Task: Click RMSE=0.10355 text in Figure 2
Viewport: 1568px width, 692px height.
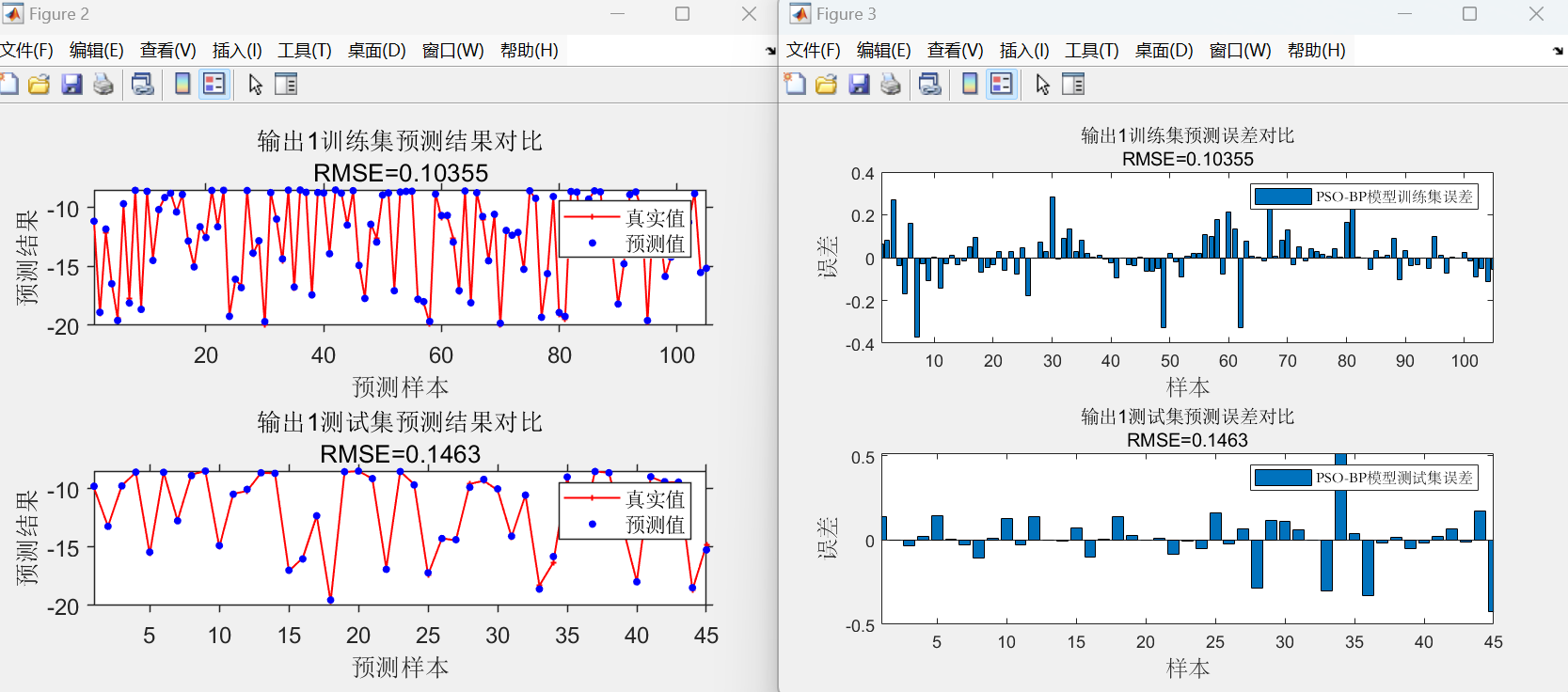Action: [x=401, y=173]
